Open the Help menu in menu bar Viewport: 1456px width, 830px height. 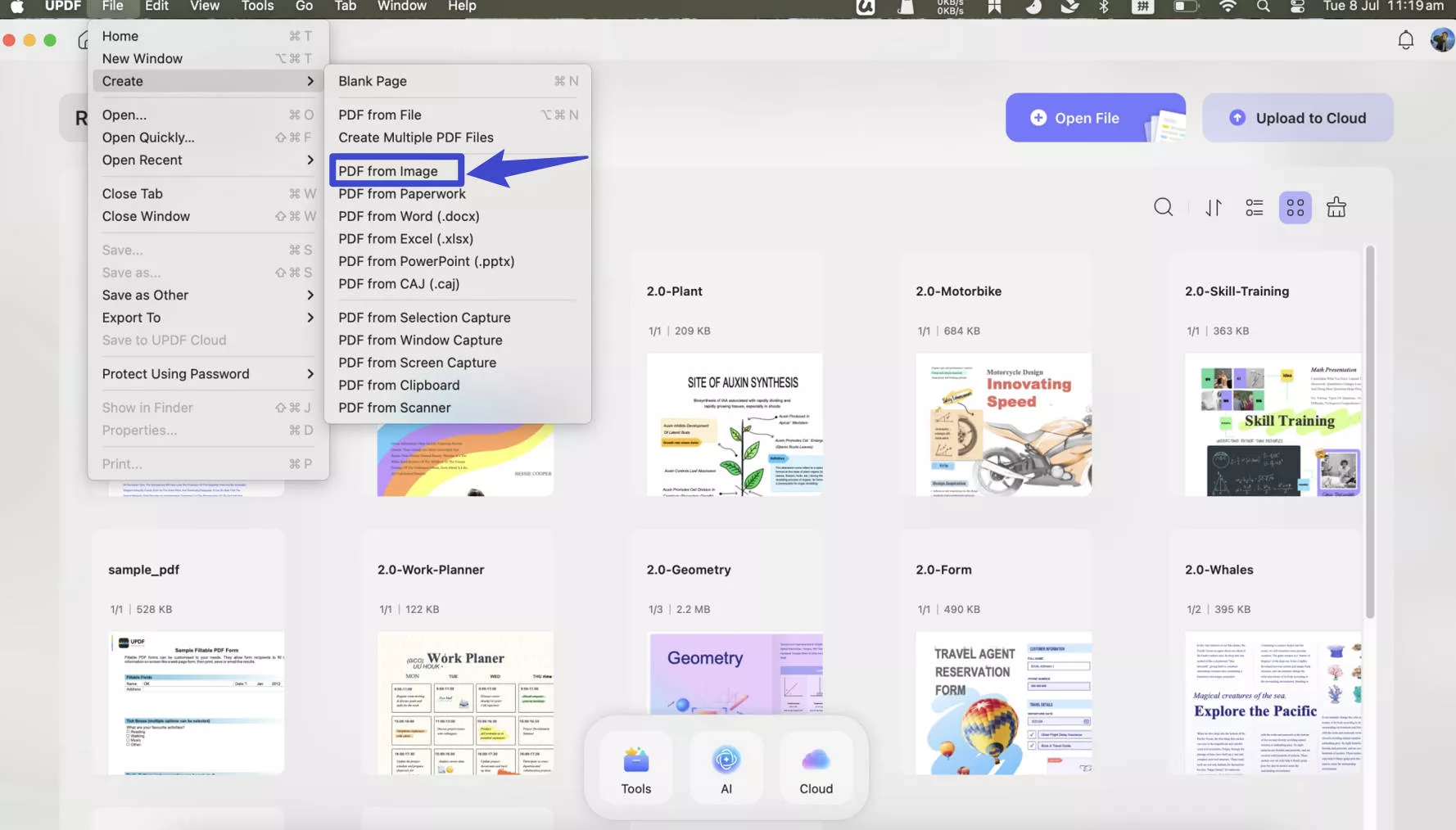tap(462, 7)
